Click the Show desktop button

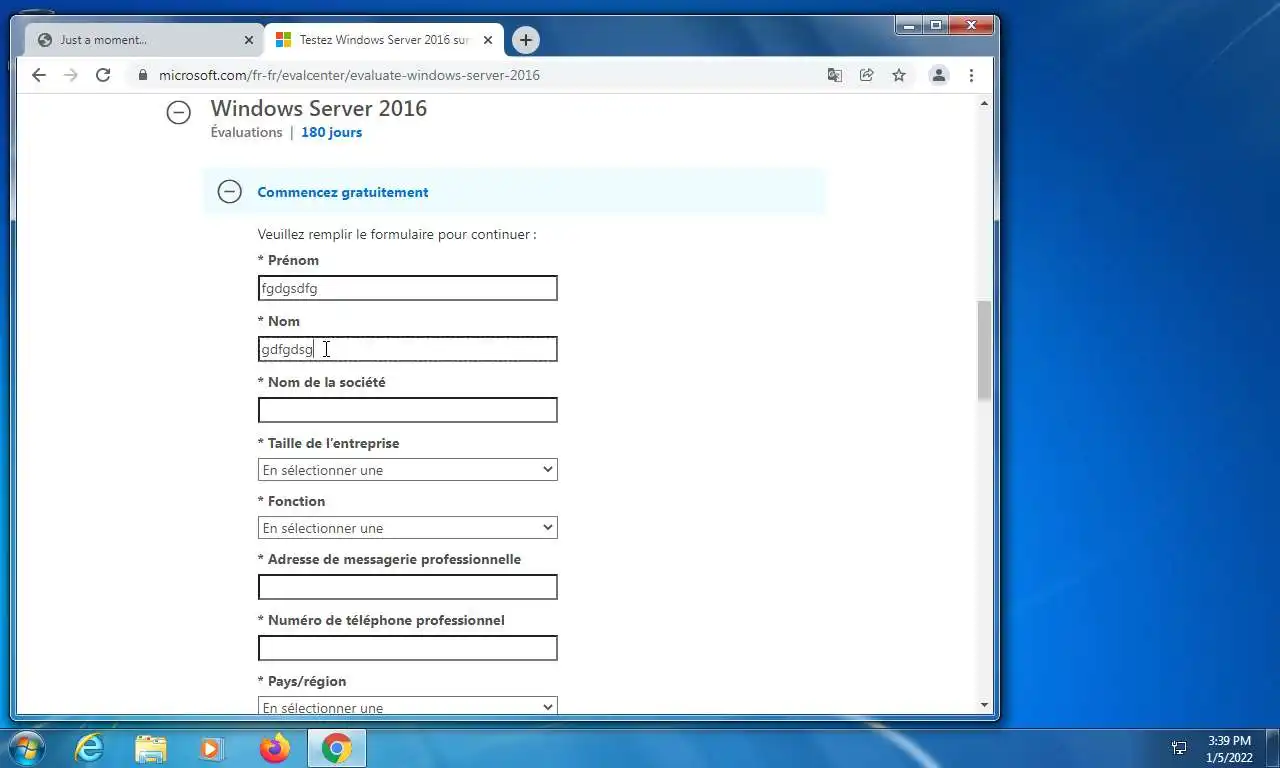[x=1273, y=749]
